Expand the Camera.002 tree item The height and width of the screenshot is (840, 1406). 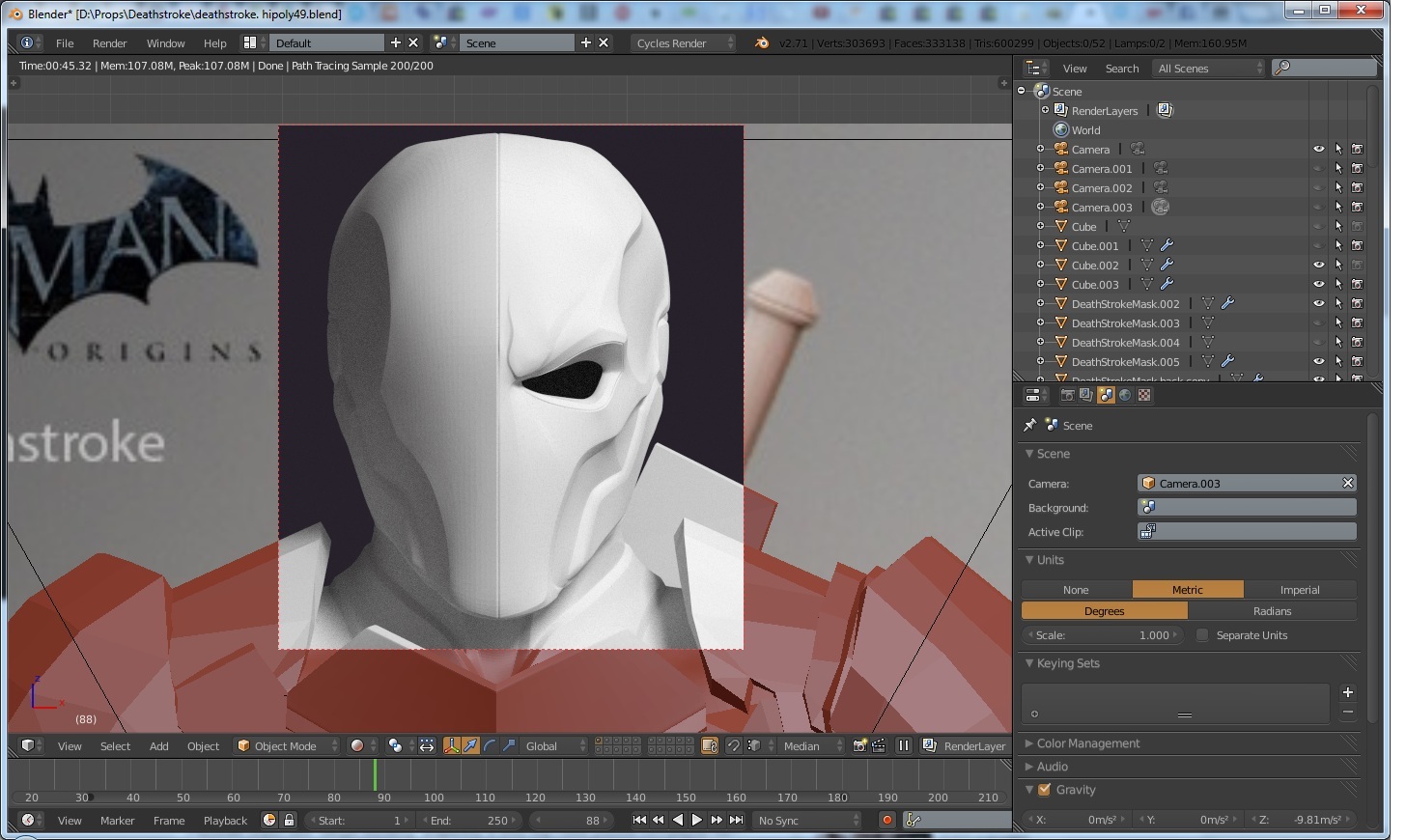pyautogui.click(x=1041, y=187)
